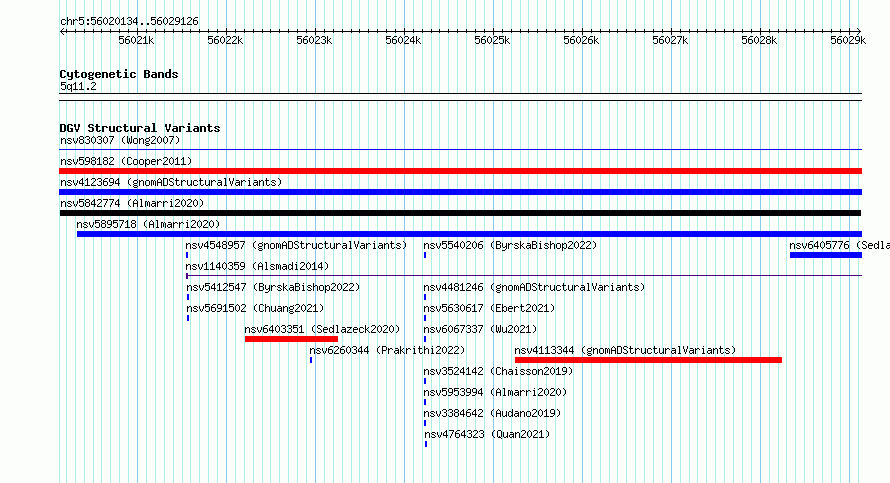Viewport: 890px width, 483px height.
Task: Click the nsv830307 (Wong2007) variant label
Action: [x=120, y=140]
